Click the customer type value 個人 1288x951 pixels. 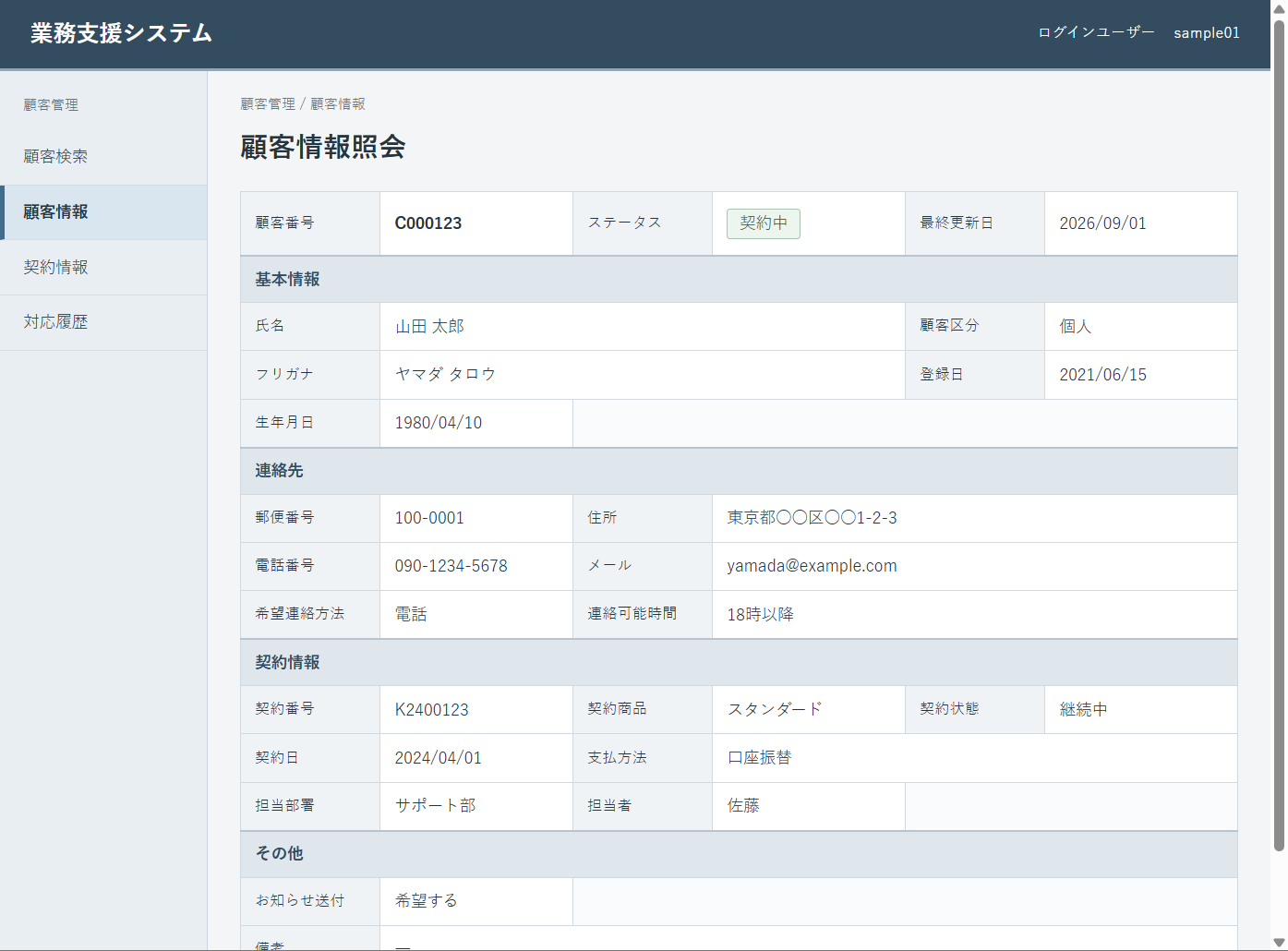pyautogui.click(x=1075, y=327)
